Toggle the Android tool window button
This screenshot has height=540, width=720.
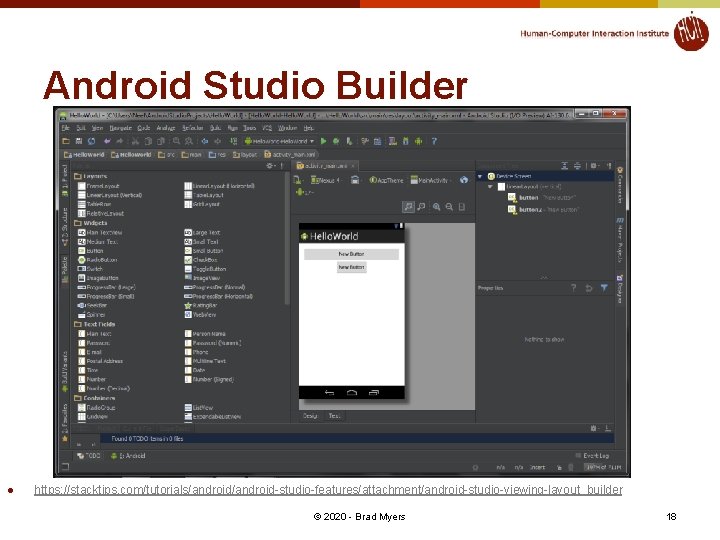click(x=128, y=456)
